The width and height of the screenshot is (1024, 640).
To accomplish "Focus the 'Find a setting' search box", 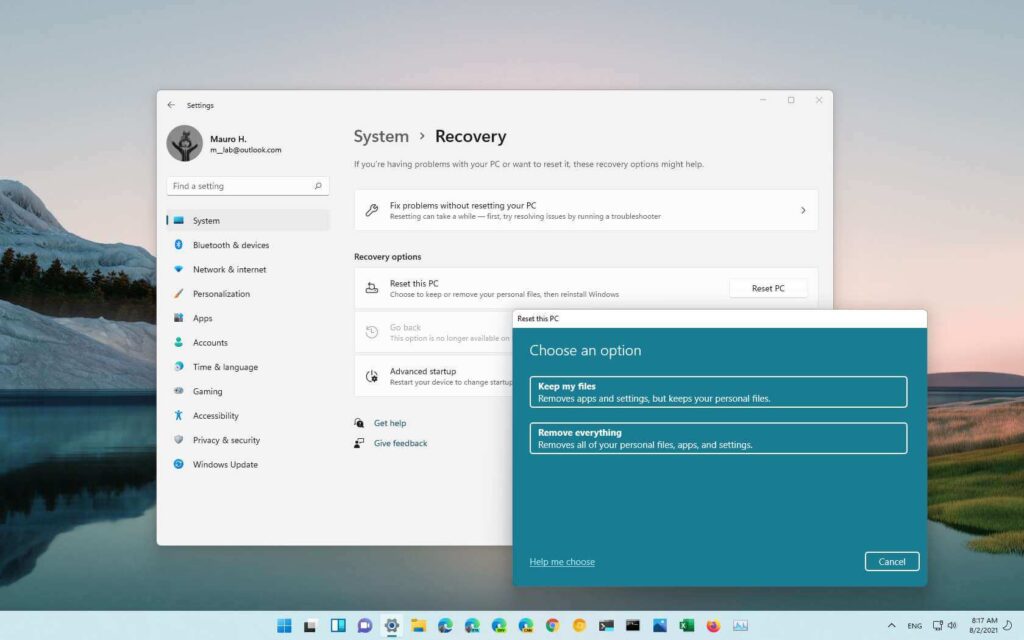I will (x=248, y=186).
